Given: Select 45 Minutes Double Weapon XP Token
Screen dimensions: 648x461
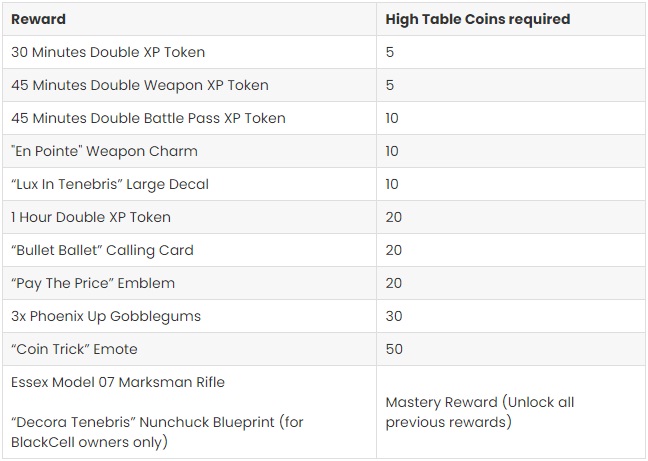Looking at the screenshot, I should pyautogui.click(x=140, y=85).
